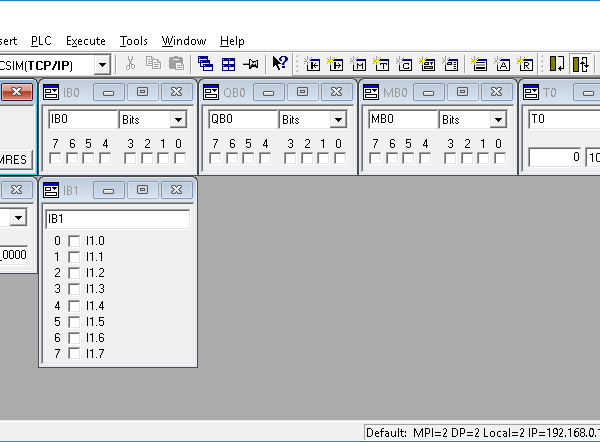The width and height of the screenshot is (600, 442).
Task: Insert a Generic variable subwindow
Action: point(427,64)
